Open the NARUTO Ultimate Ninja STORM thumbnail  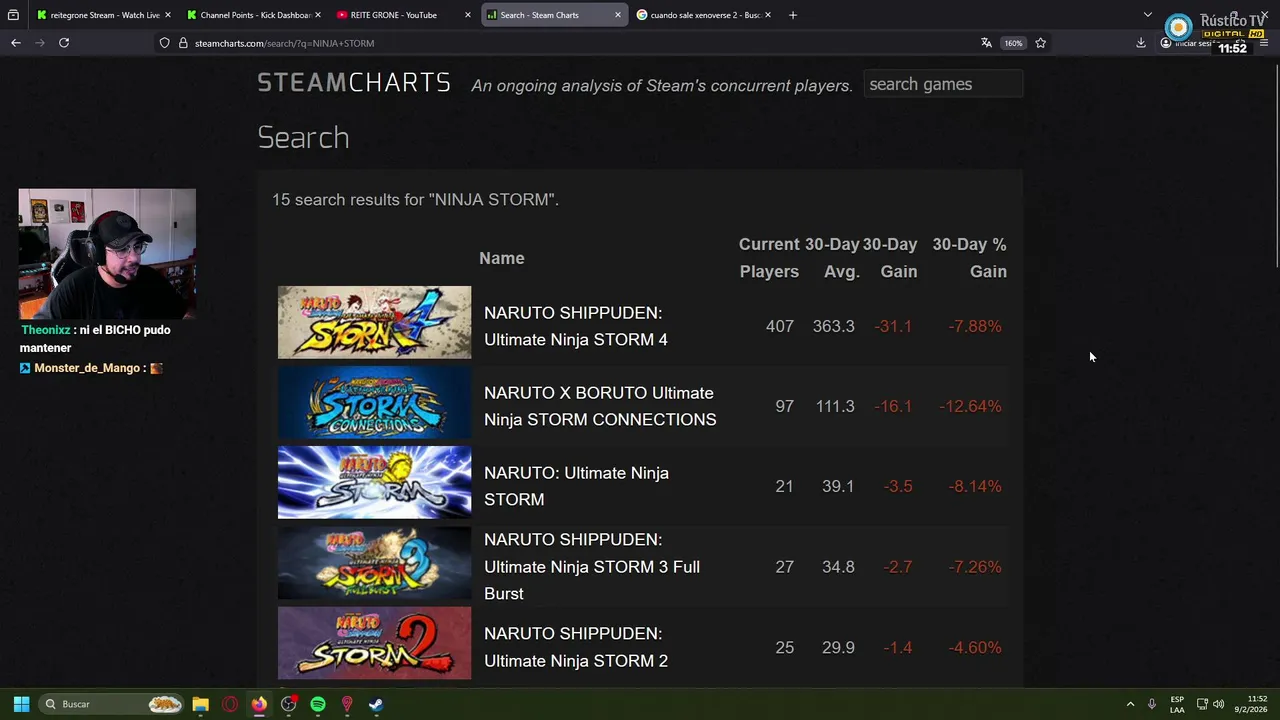click(374, 483)
